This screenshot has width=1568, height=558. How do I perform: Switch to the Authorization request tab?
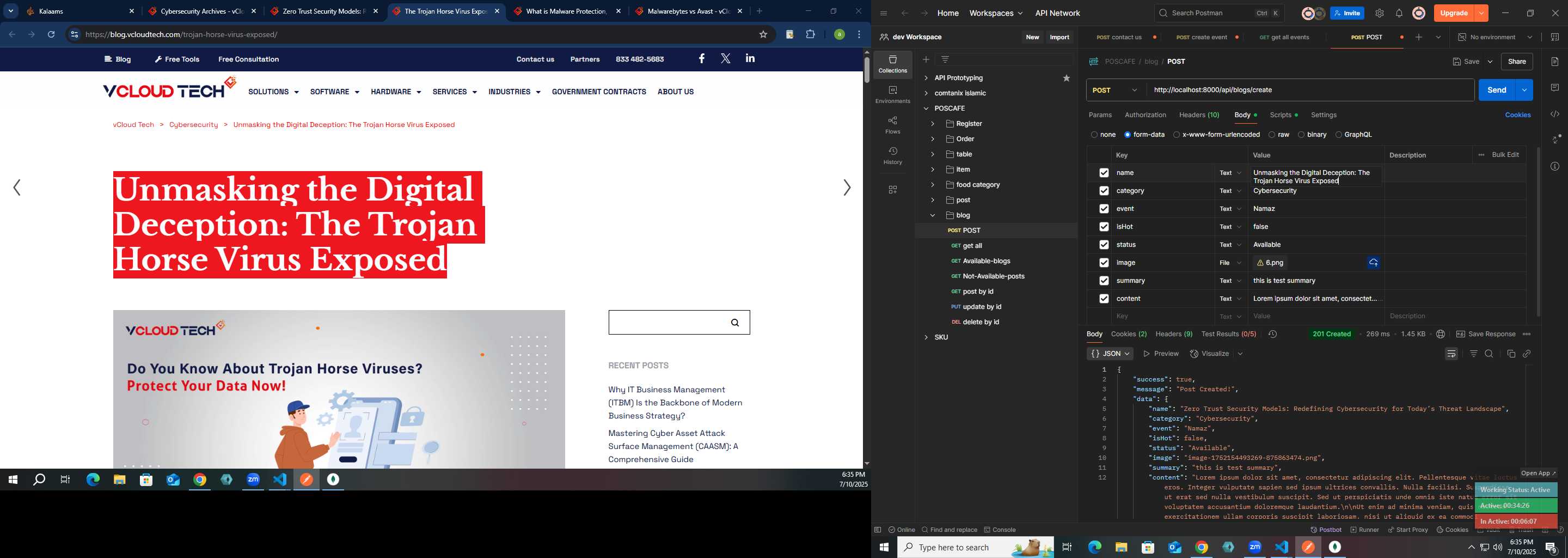point(1145,115)
